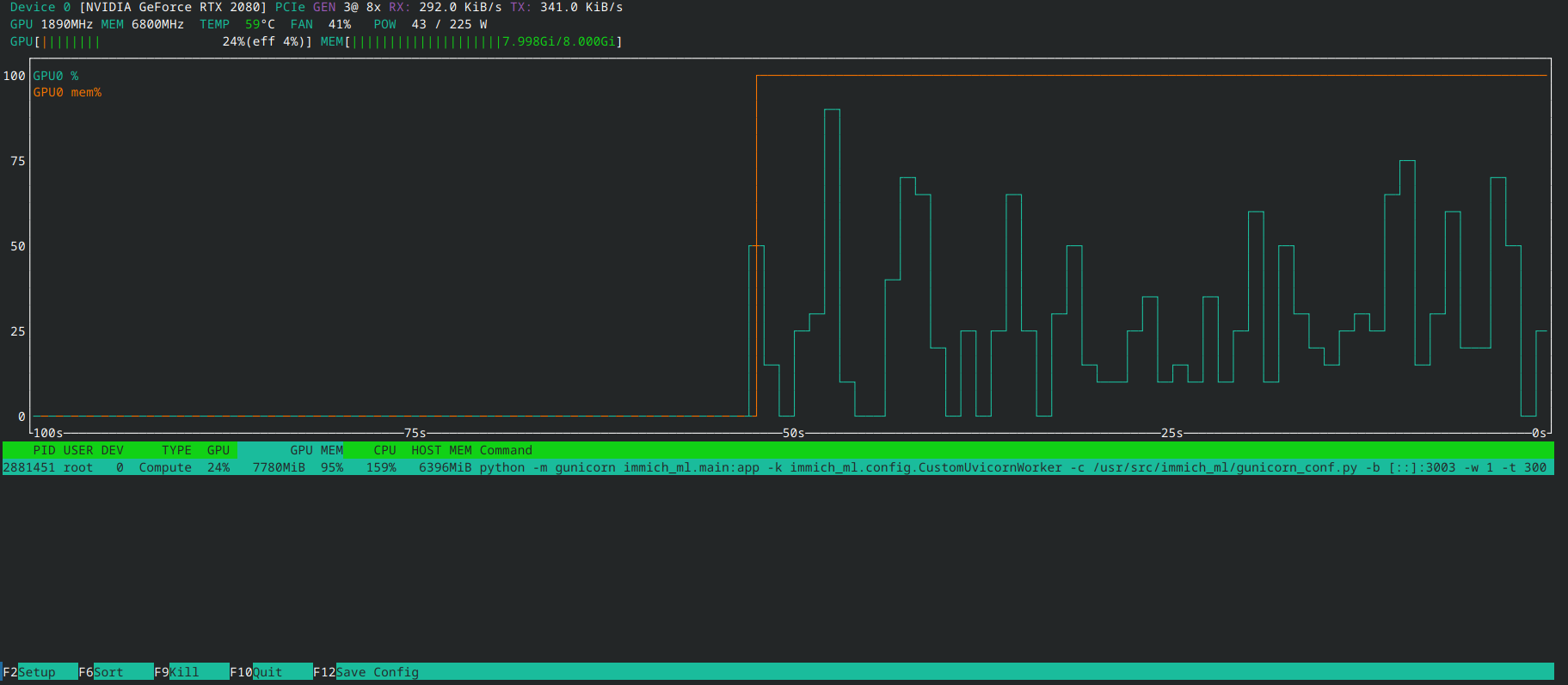
Task: Click the 50s marker on the time axis
Action: 793,433
